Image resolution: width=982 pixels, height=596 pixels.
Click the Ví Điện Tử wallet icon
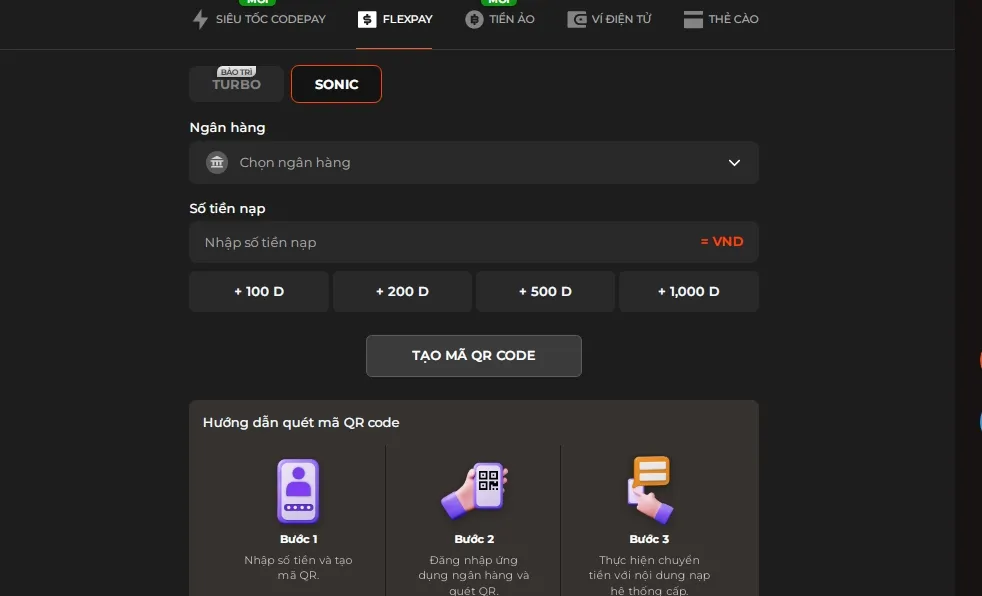coord(577,19)
